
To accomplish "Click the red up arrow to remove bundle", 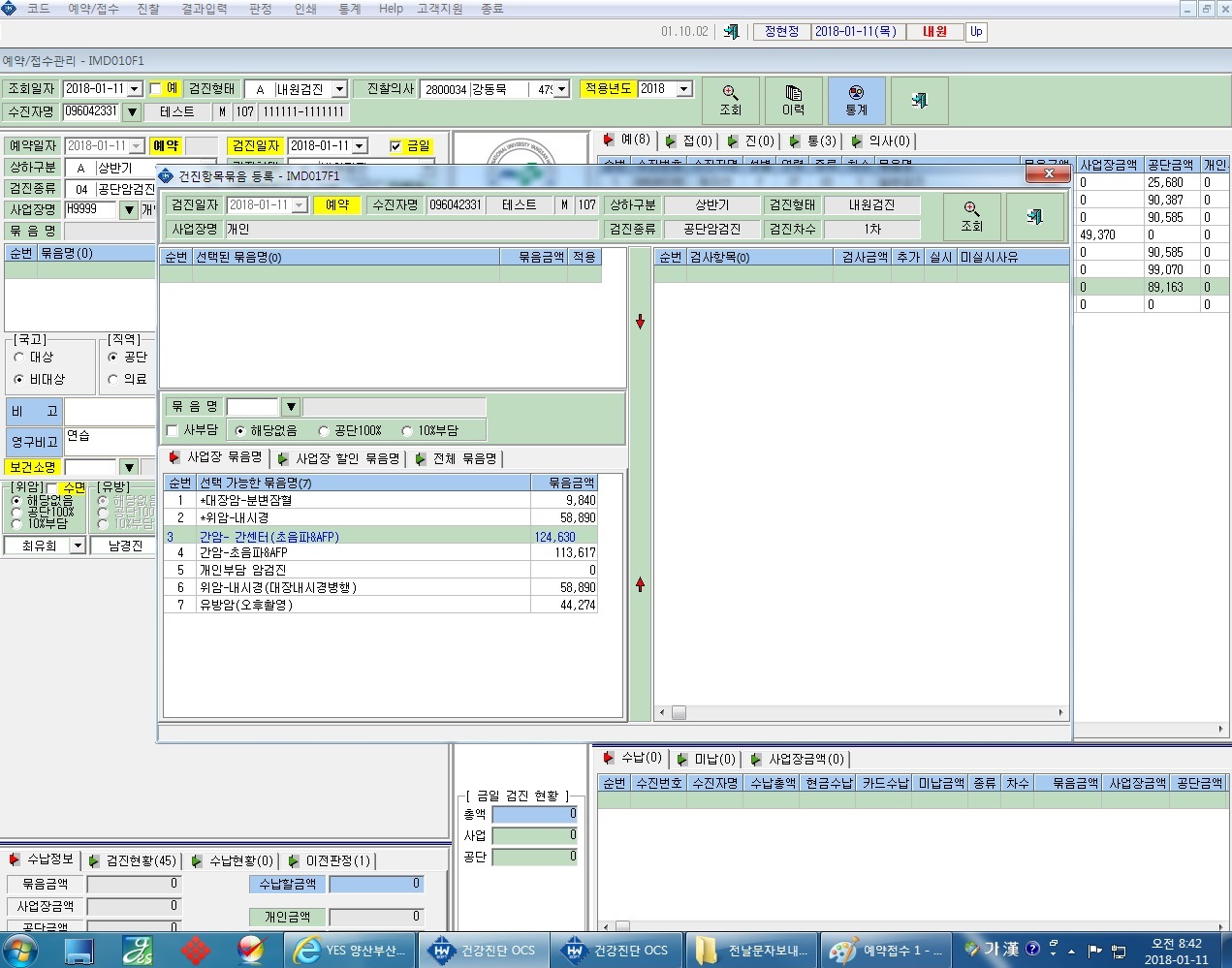I will click(x=640, y=584).
